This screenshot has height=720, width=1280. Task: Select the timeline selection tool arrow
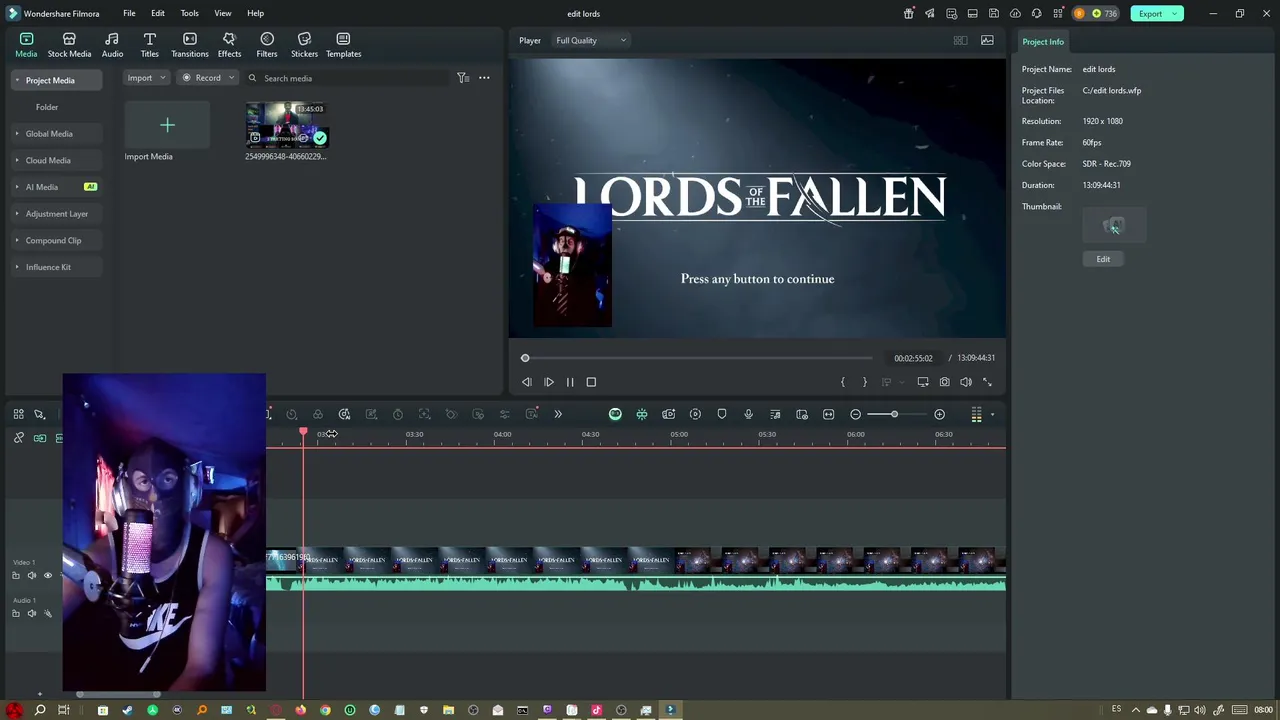[x=40, y=414]
